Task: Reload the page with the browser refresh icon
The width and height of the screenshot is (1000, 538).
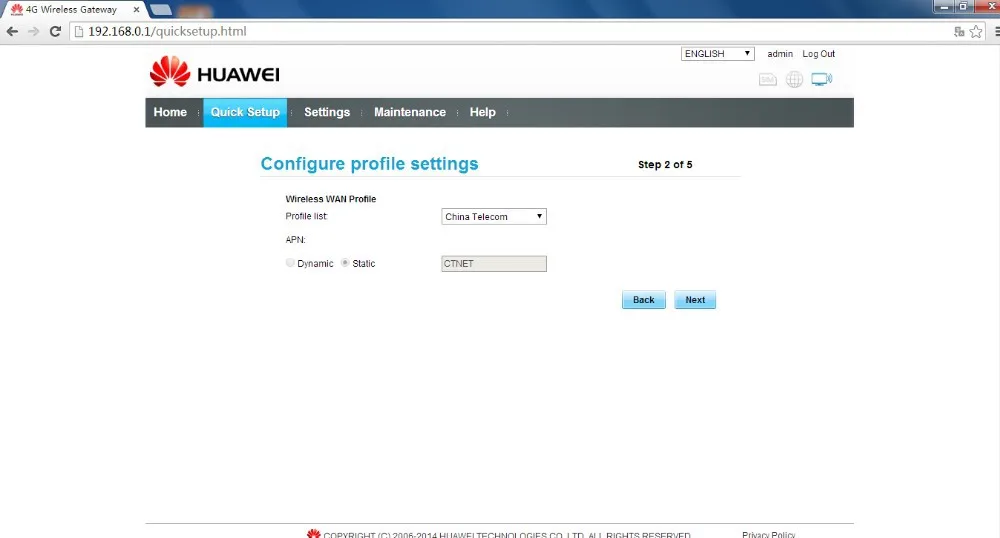Action: point(55,31)
